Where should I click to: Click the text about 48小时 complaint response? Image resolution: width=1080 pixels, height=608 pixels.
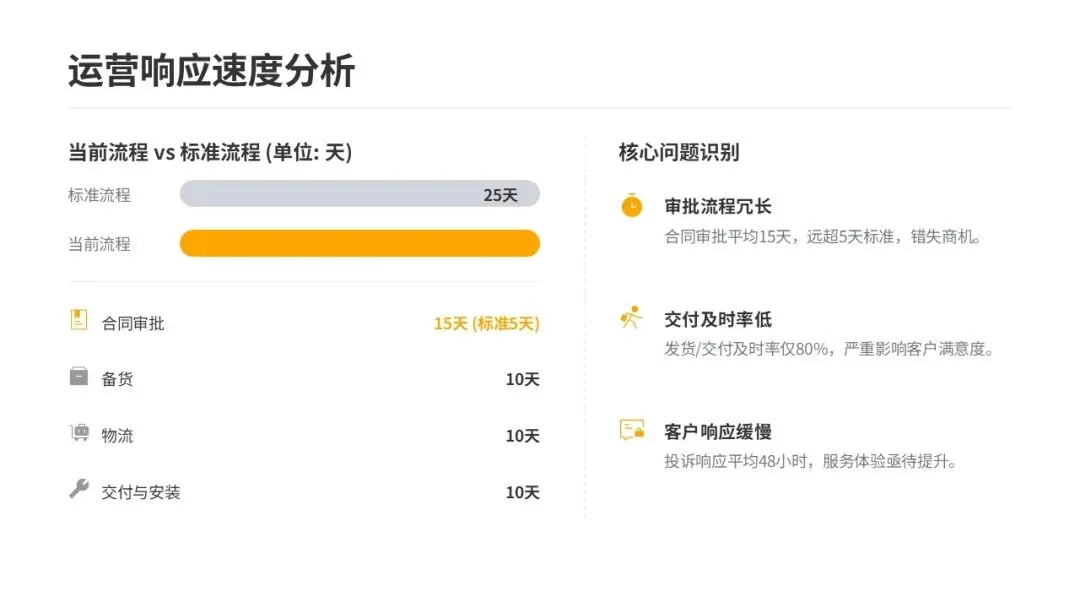(811, 462)
